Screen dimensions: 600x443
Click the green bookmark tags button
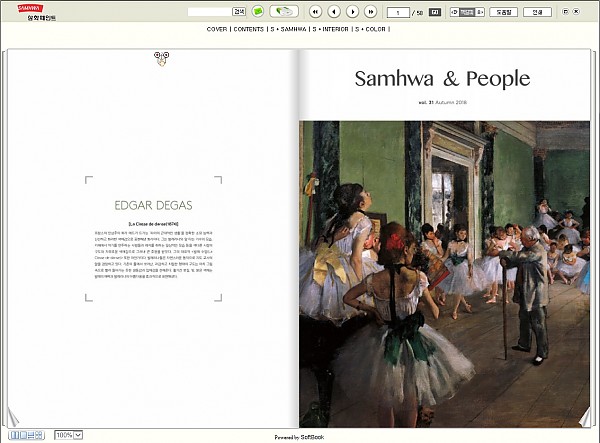coord(284,11)
